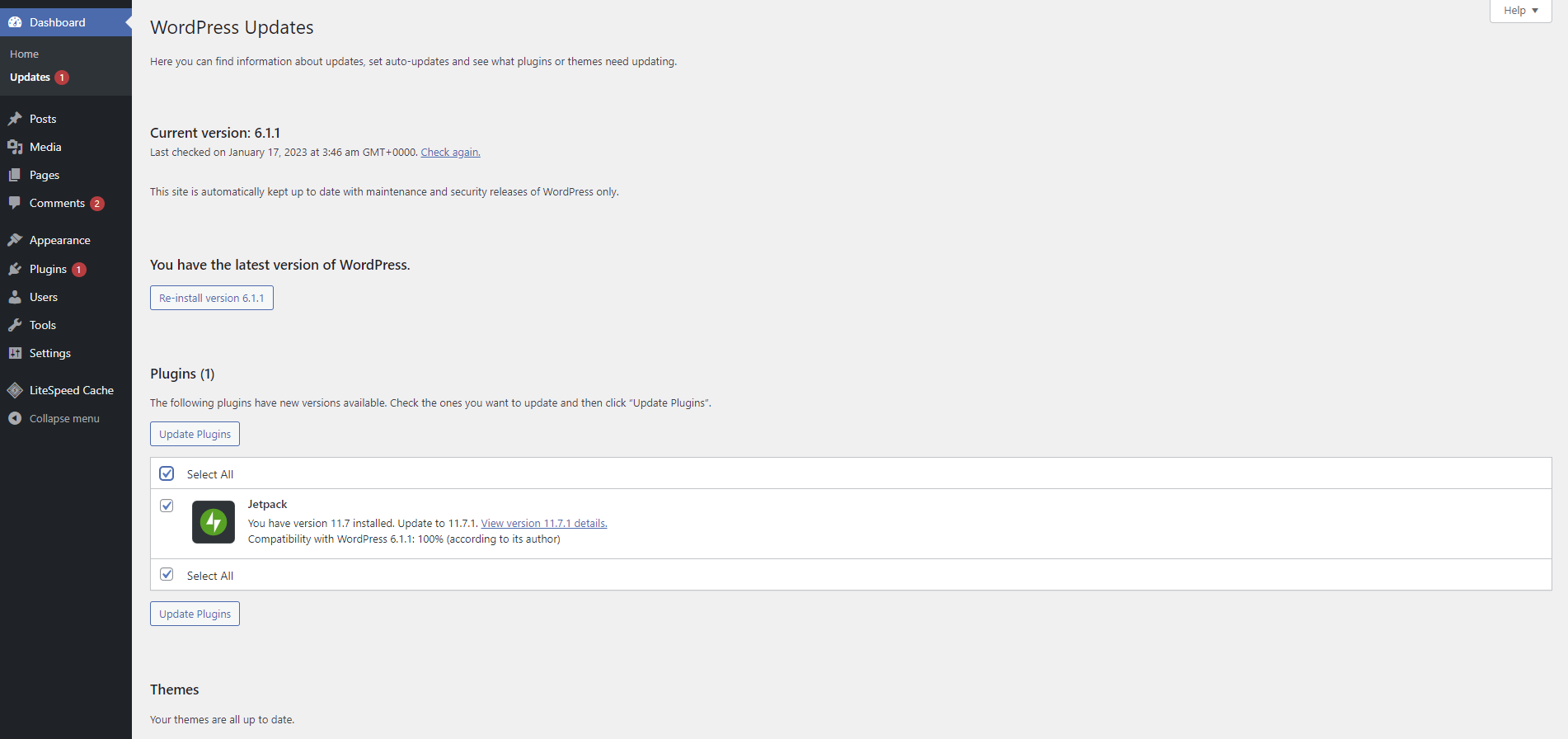Click the Plugins plug icon
Image resolution: width=1568 pixels, height=739 pixels.
point(15,269)
